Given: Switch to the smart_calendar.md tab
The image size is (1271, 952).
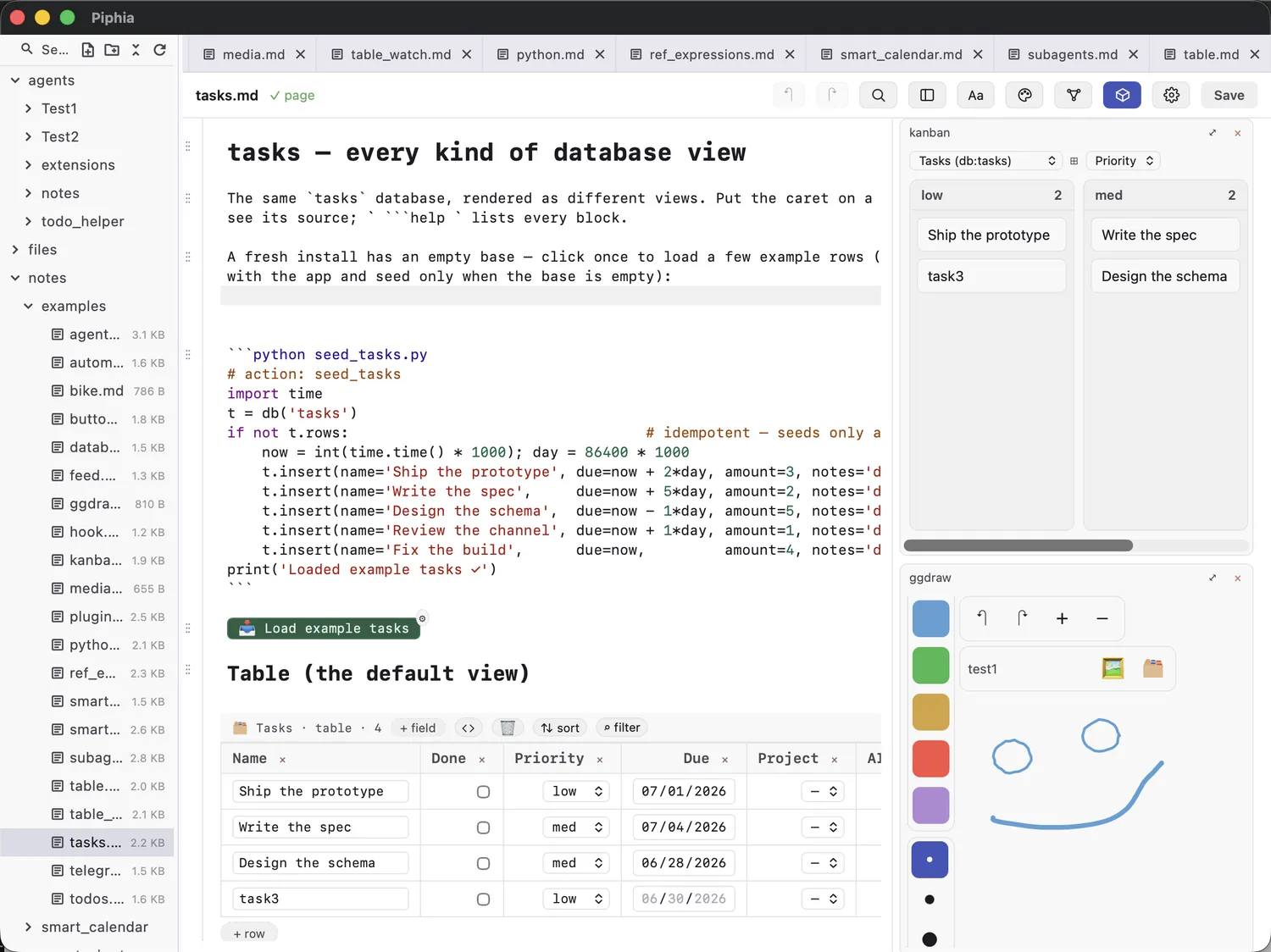Looking at the screenshot, I should pos(901,54).
